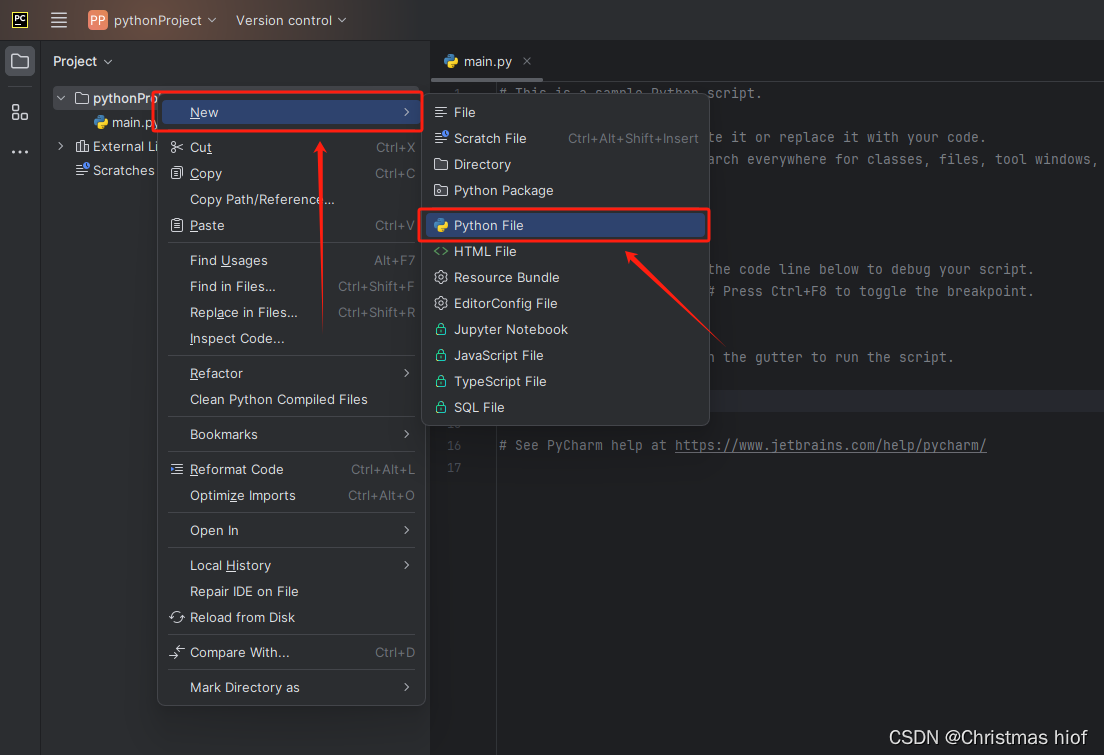Click the Cut scissors icon

177,147
